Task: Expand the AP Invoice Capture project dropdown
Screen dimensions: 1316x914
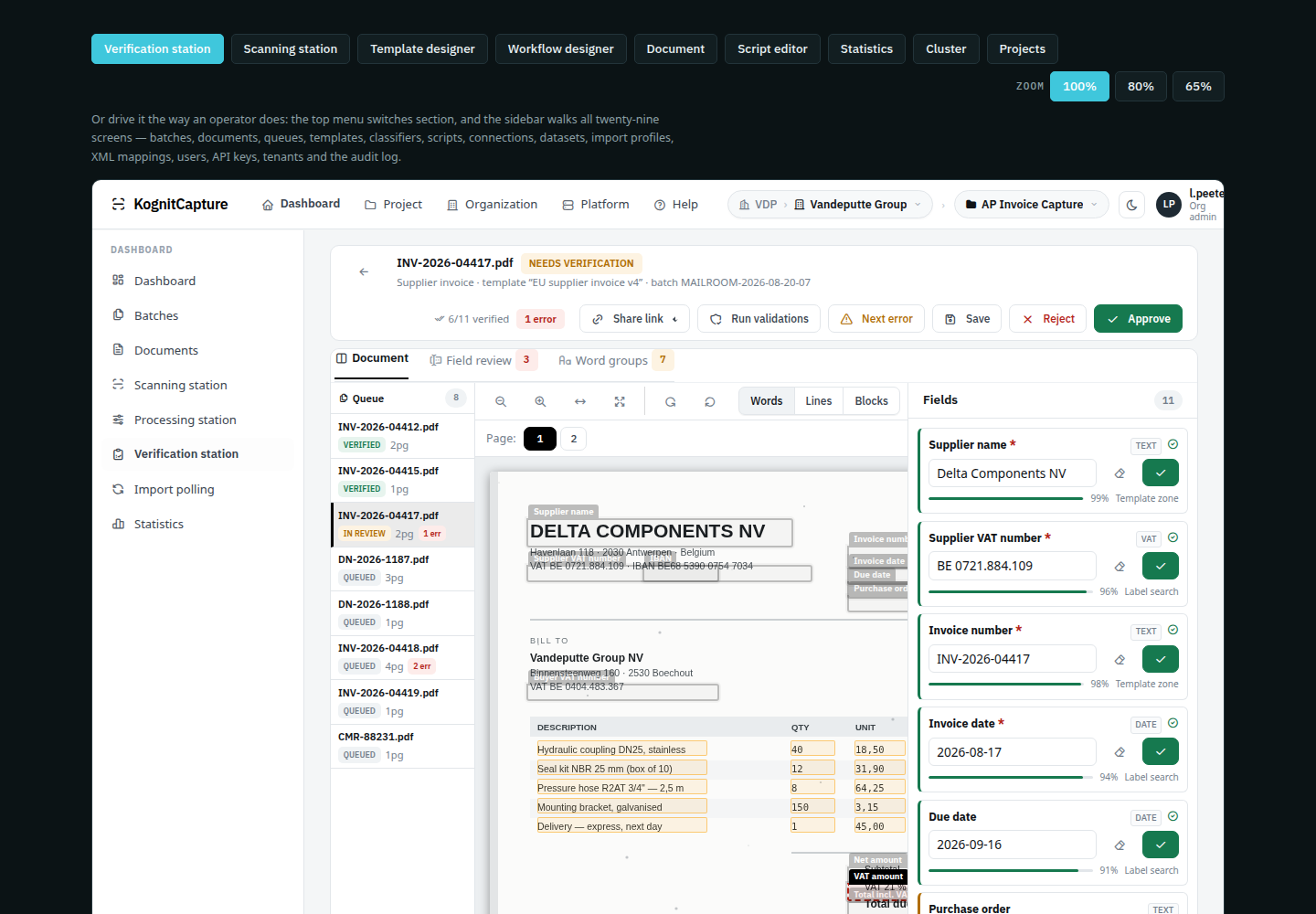Action: click(x=1032, y=205)
